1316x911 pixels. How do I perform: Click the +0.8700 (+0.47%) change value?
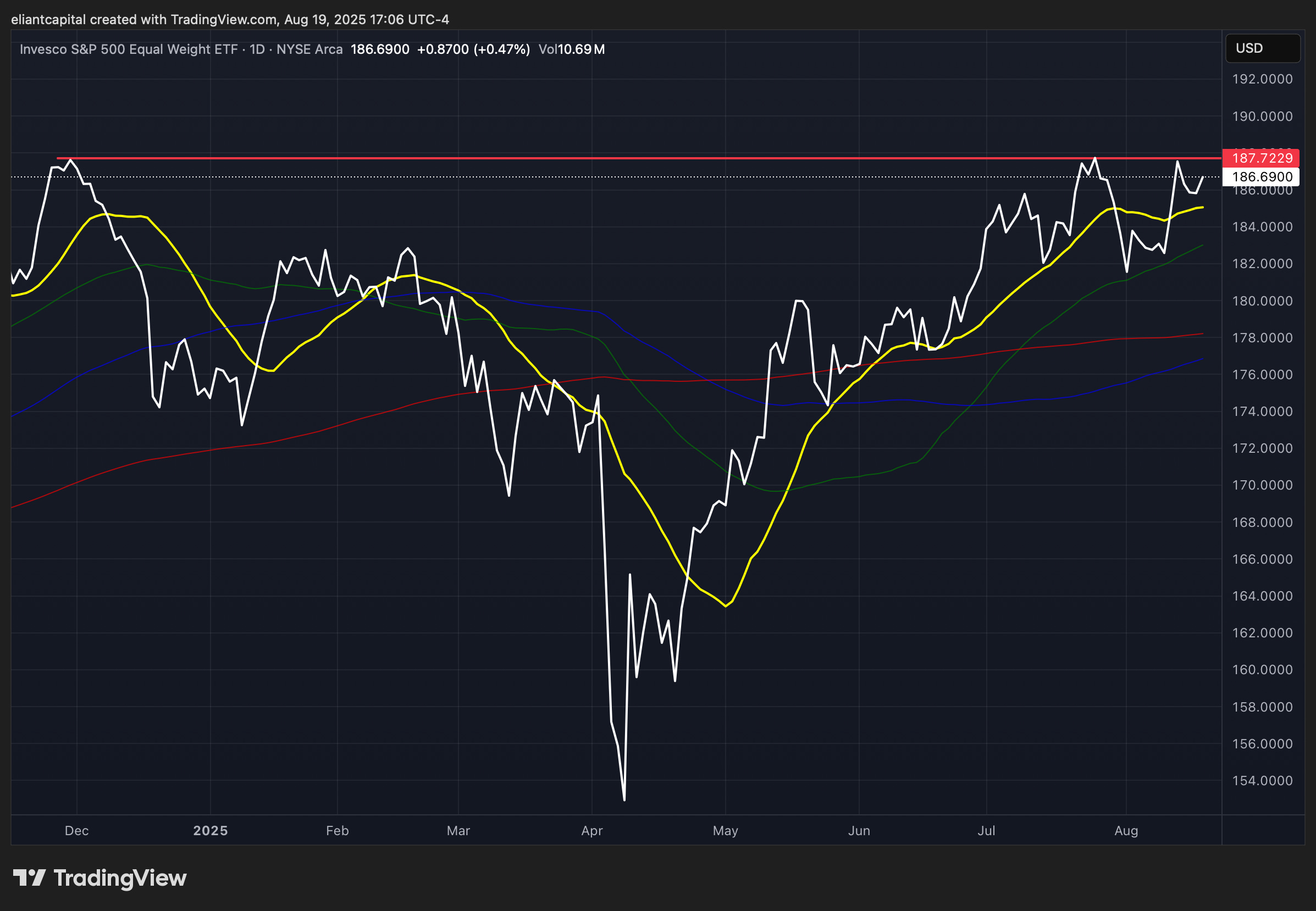(473, 49)
